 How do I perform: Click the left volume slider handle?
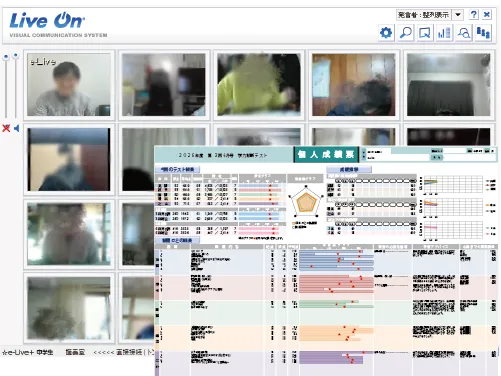6,57
